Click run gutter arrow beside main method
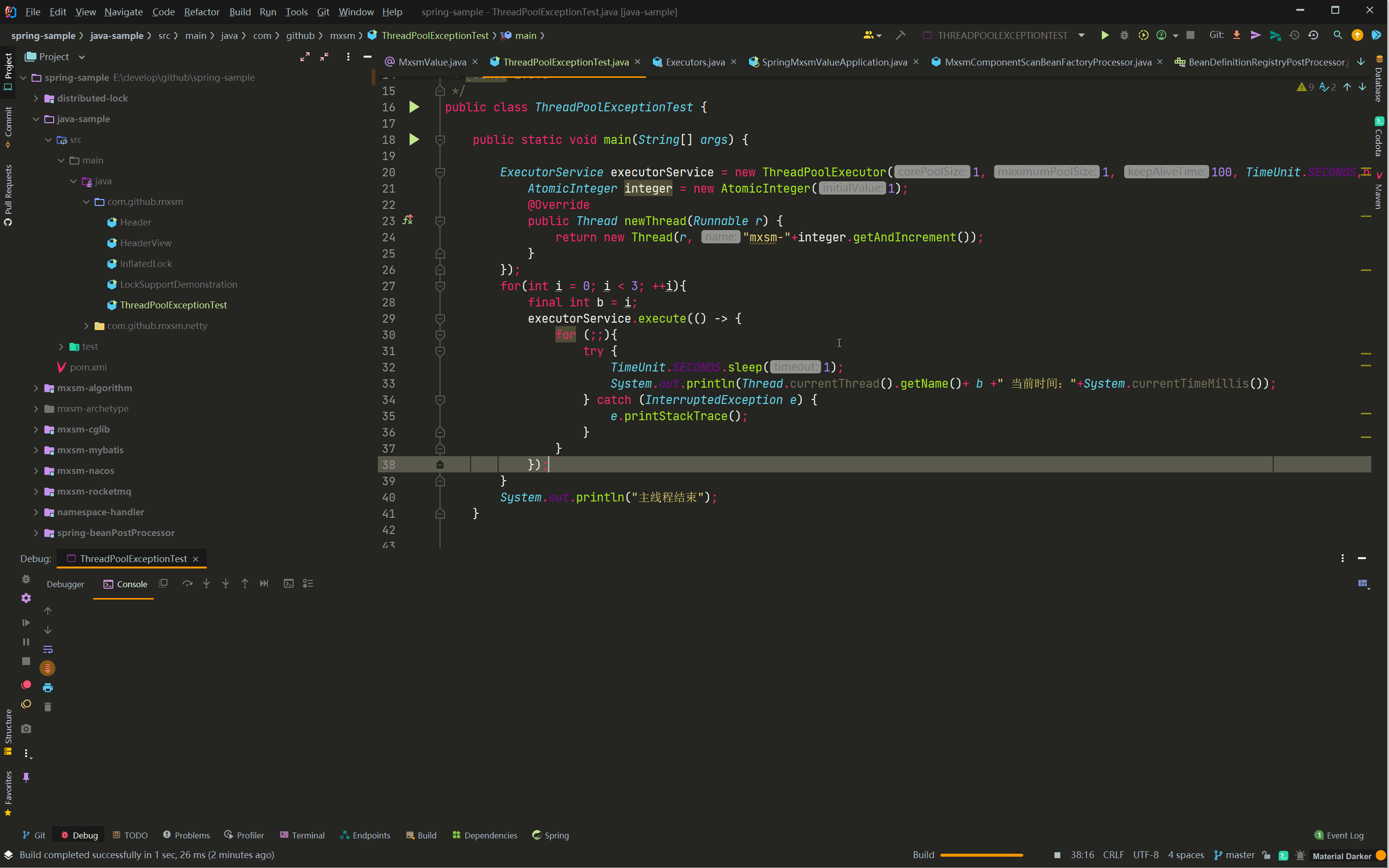Viewport: 1389px width, 868px height. pyautogui.click(x=414, y=139)
